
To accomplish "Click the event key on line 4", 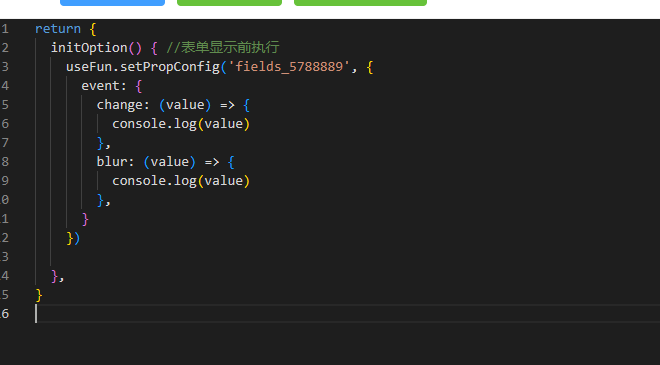I will click(x=100, y=85).
